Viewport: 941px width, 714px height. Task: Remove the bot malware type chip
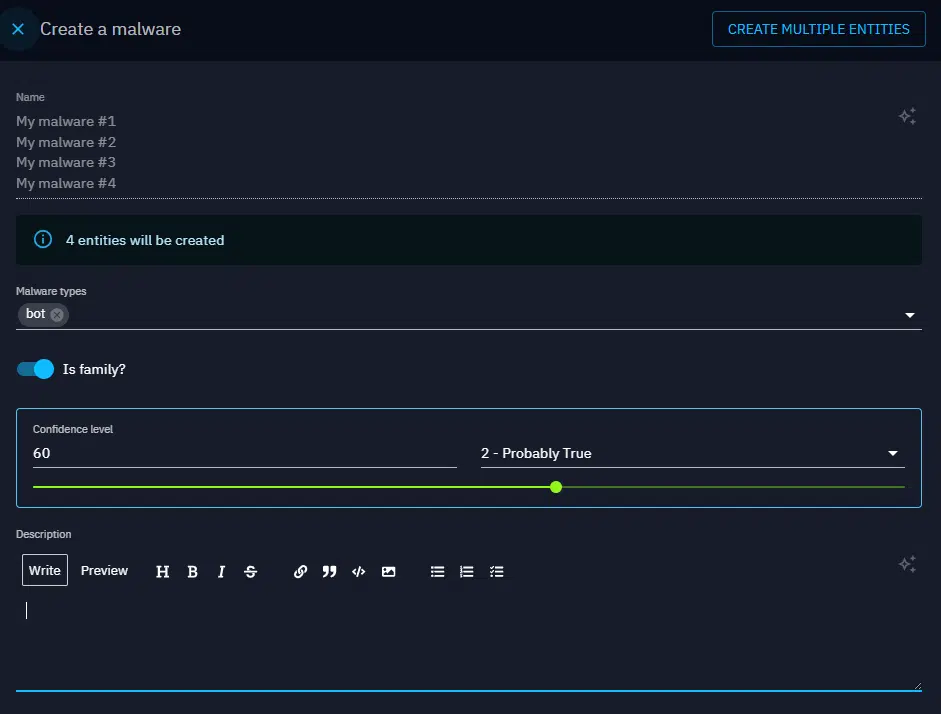tap(58, 315)
